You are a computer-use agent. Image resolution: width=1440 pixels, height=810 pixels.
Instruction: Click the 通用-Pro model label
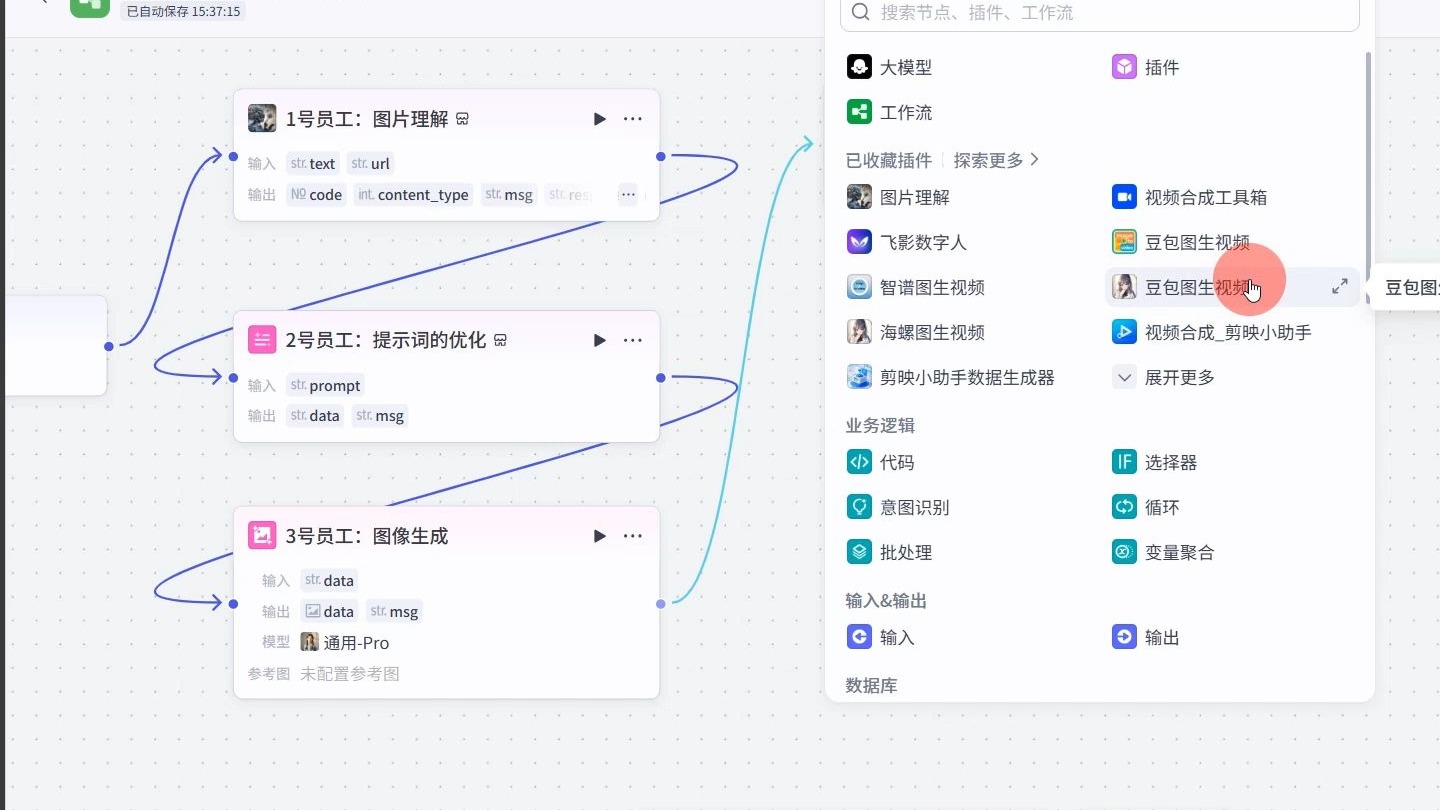pos(356,643)
